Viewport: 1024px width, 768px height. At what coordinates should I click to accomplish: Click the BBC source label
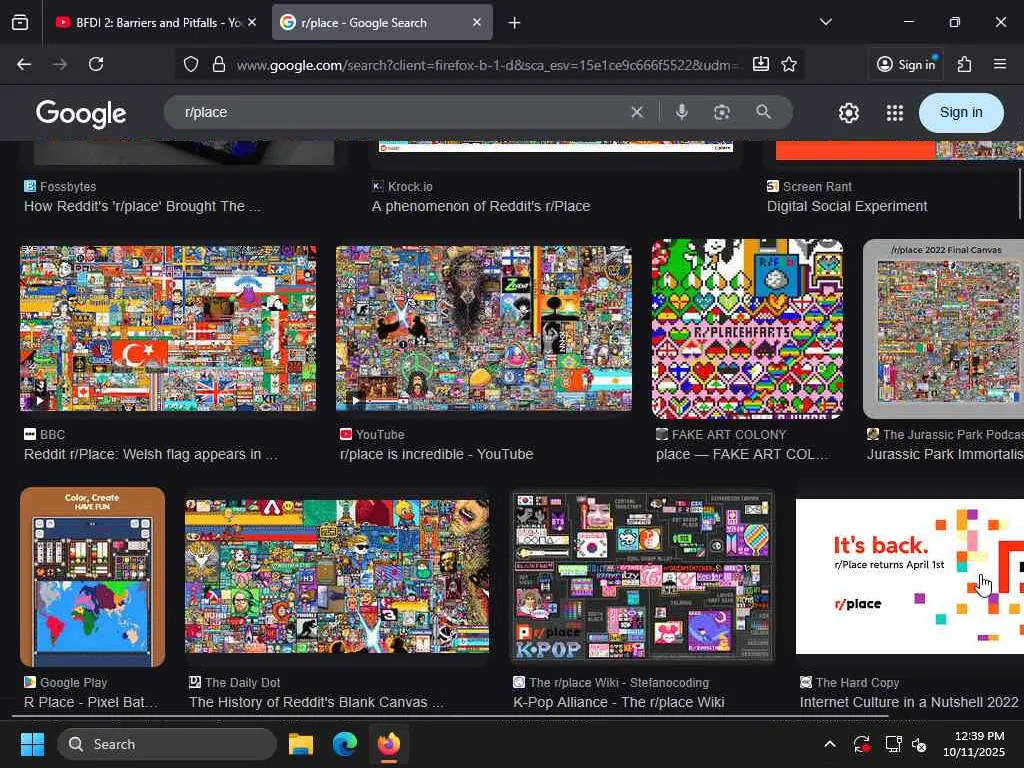coord(52,435)
